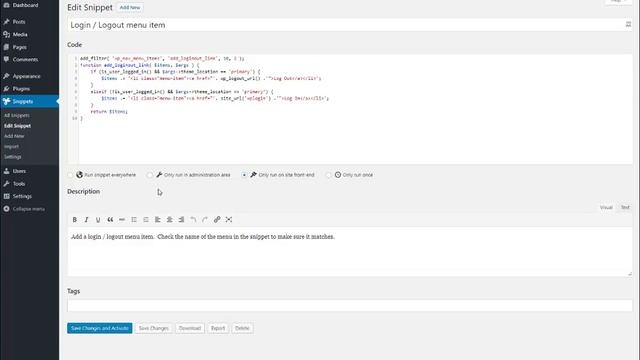Open Snippets Settings submenu item

tap(13, 157)
